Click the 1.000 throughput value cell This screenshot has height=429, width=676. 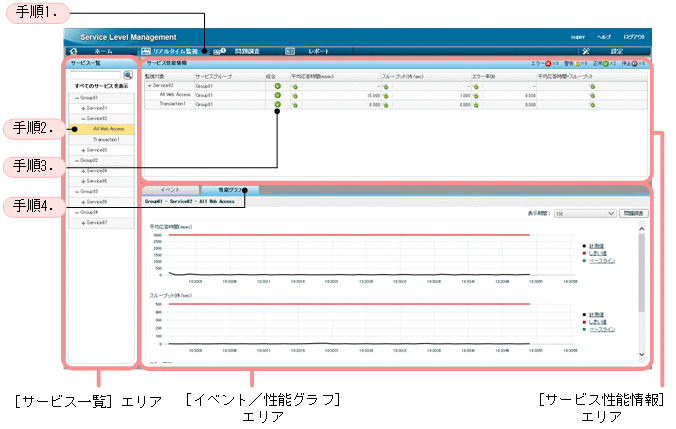[465, 96]
